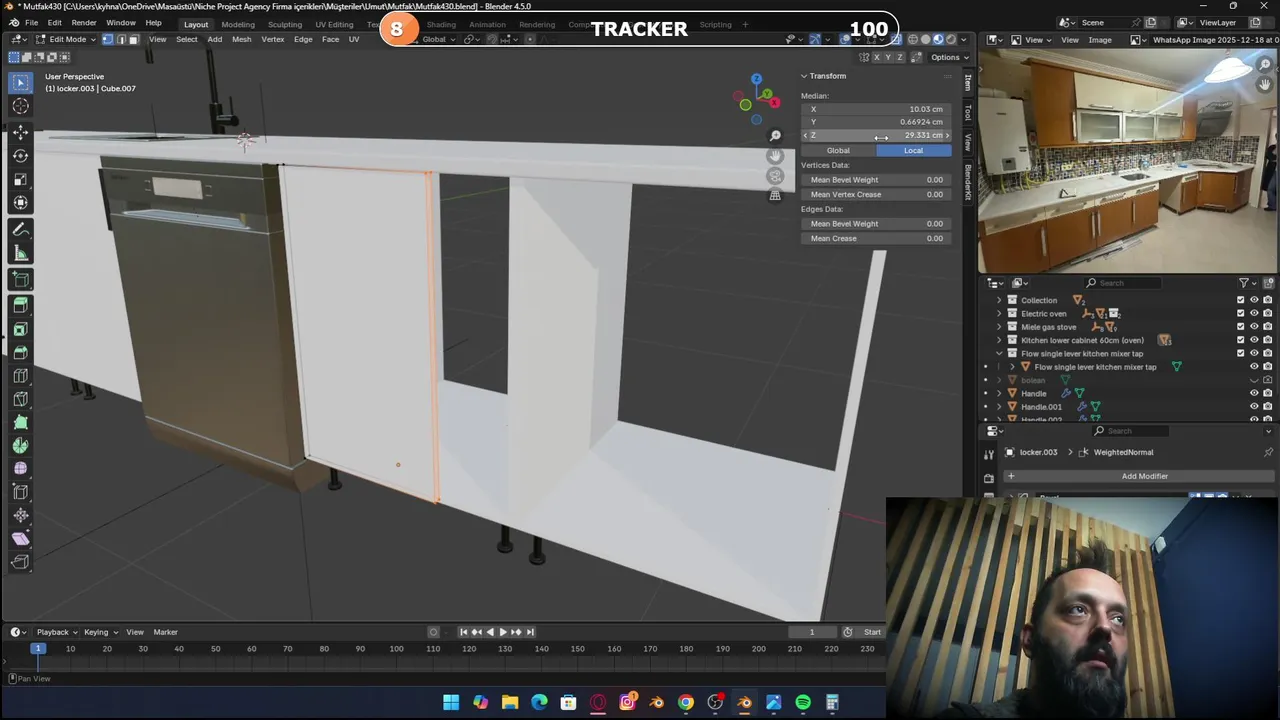Select the Knife tool
Image resolution: width=1280 pixels, height=720 pixels.
20,399
